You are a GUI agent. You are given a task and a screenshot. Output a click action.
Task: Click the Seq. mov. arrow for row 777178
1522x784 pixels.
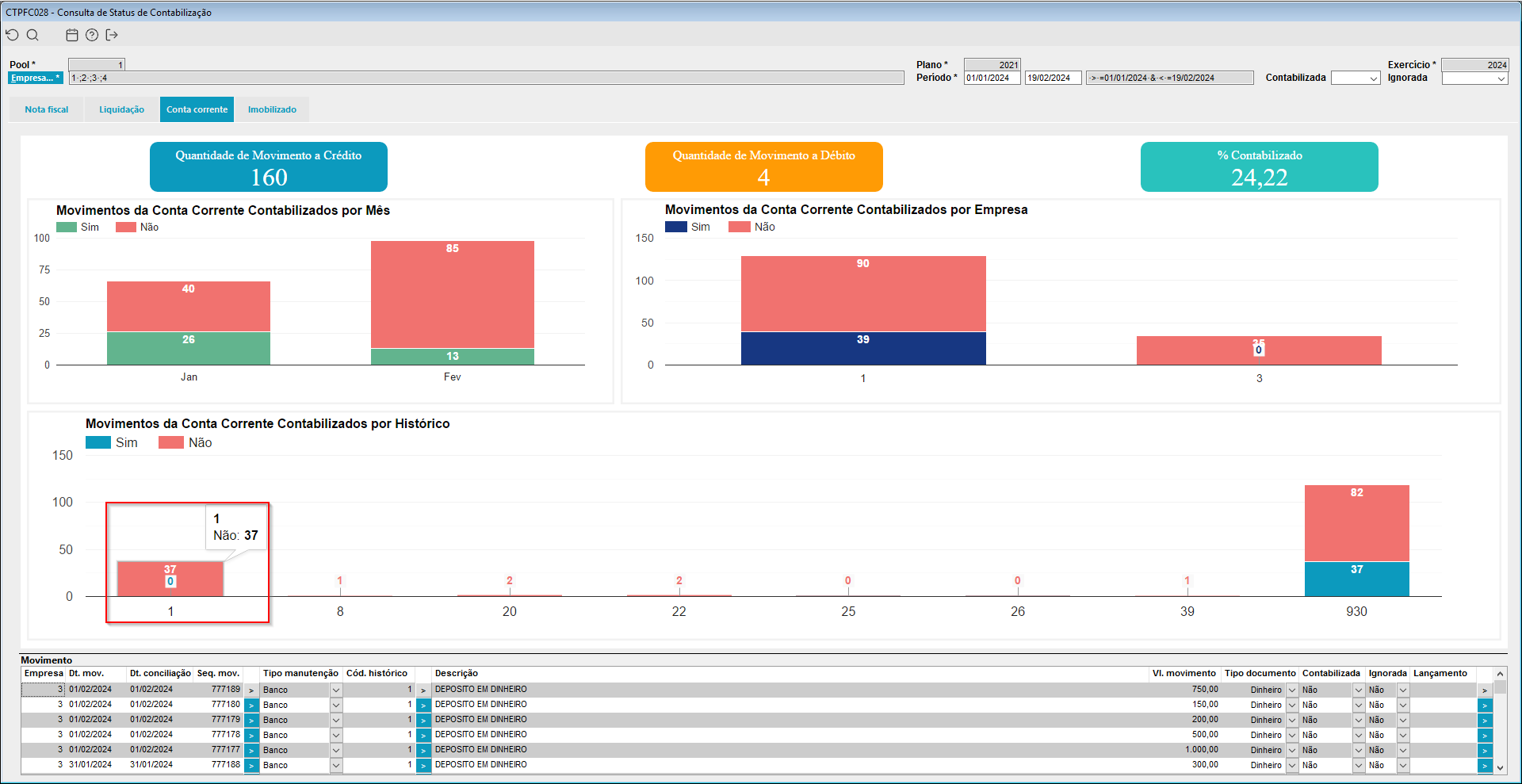coord(251,736)
